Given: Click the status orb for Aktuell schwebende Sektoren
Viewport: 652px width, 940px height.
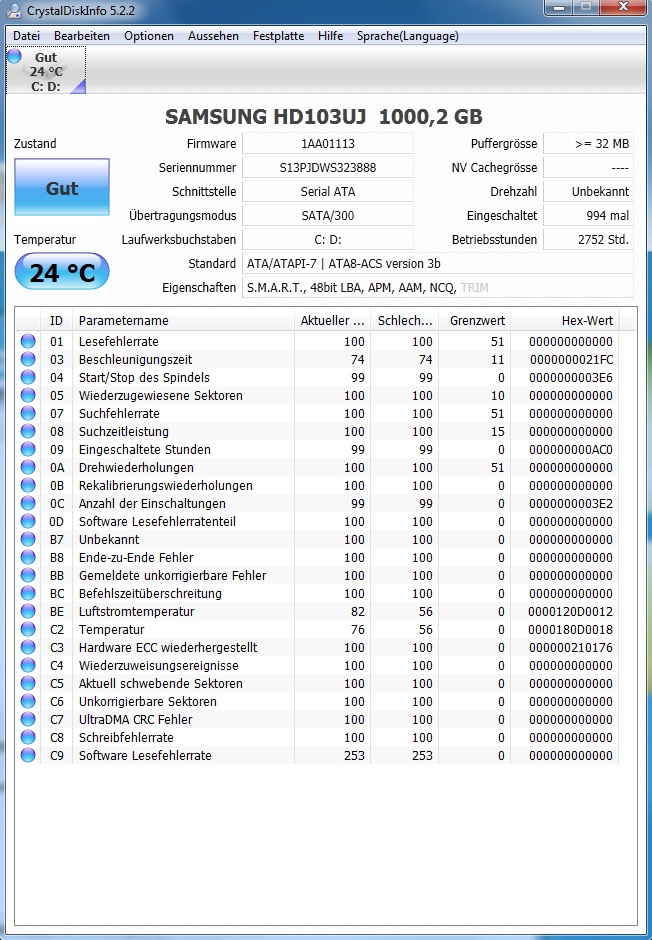Looking at the screenshot, I should (x=28, y=683).
